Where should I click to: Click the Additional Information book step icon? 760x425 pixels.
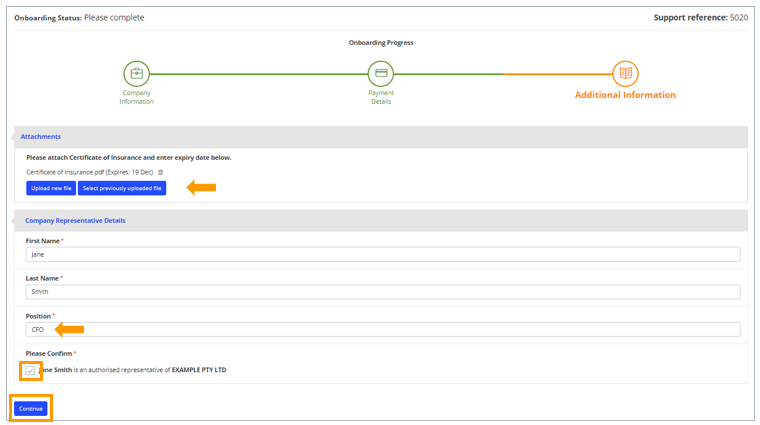(625, 73)
